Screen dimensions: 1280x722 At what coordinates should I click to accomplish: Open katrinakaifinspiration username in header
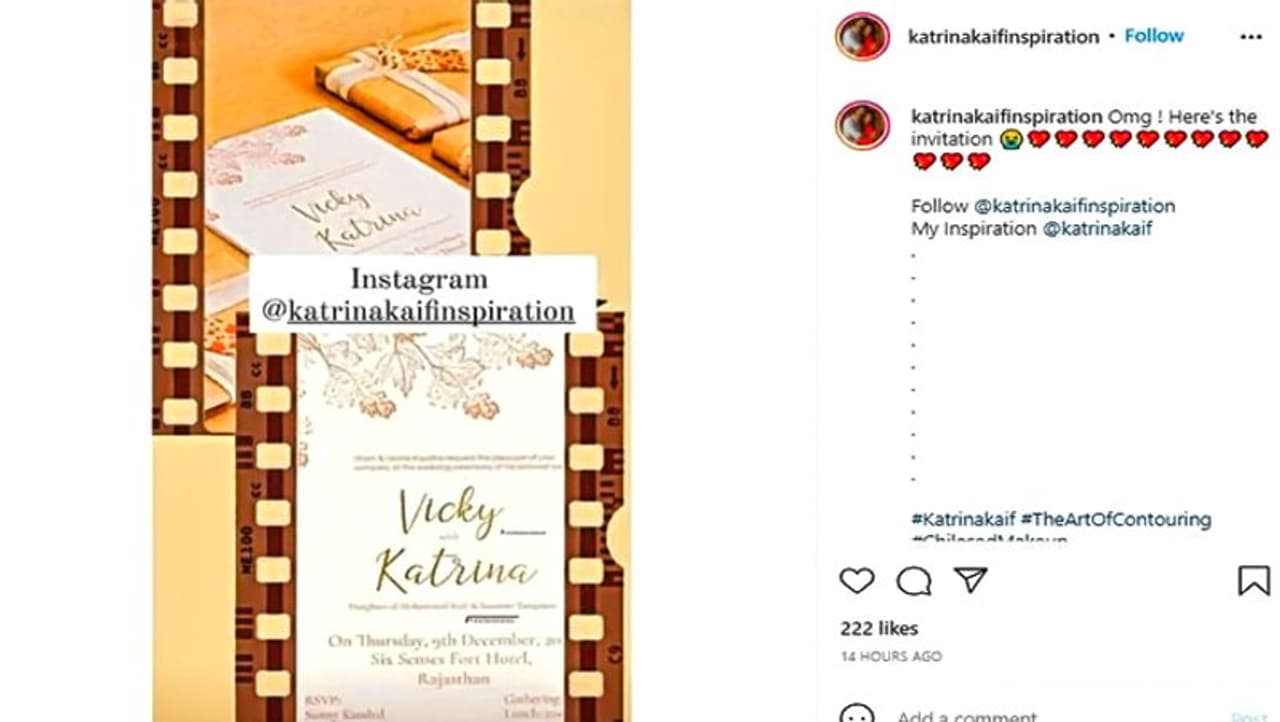coord(1003,37)
